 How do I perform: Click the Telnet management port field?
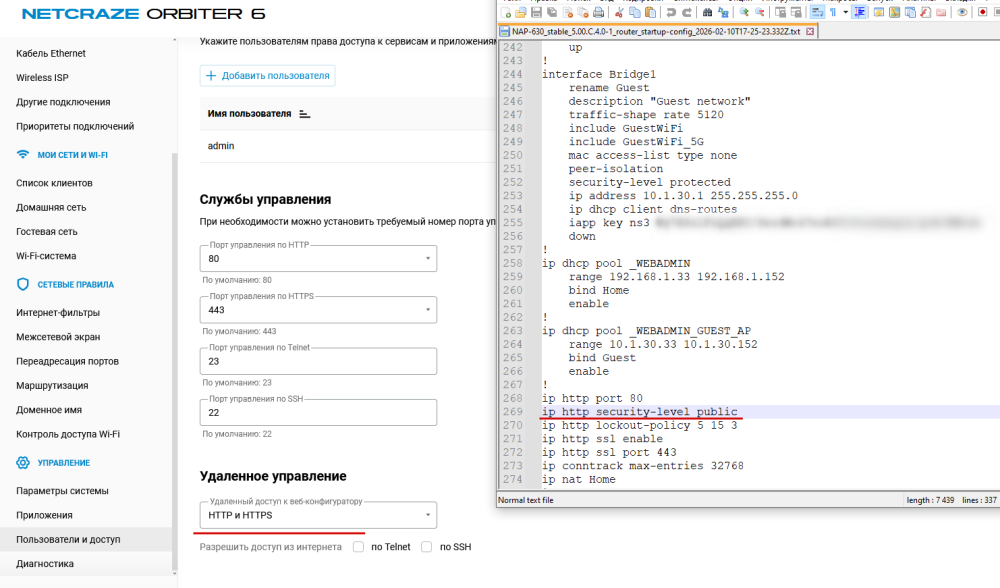pyautogui.click(x=318, y=361)
